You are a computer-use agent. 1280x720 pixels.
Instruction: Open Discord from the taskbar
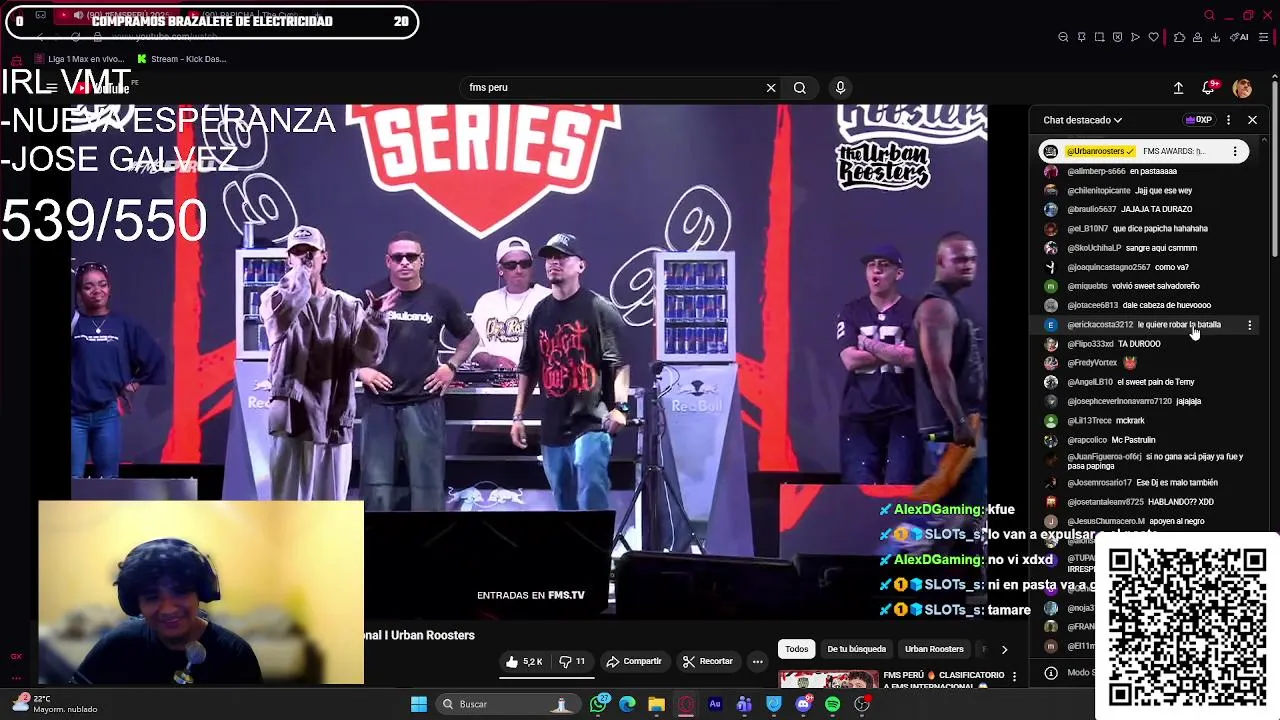803,704
